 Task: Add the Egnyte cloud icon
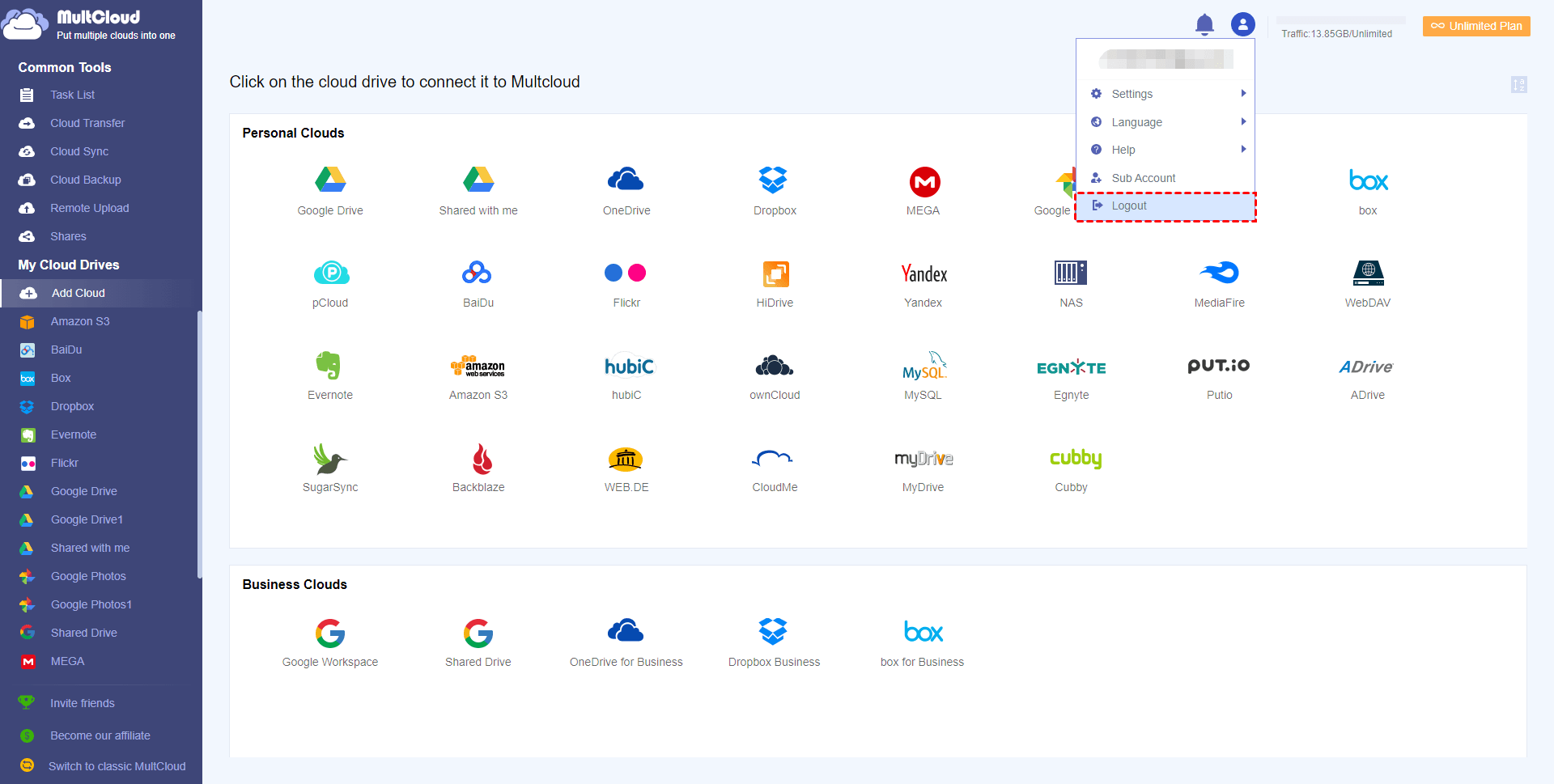click(1071, 367)
